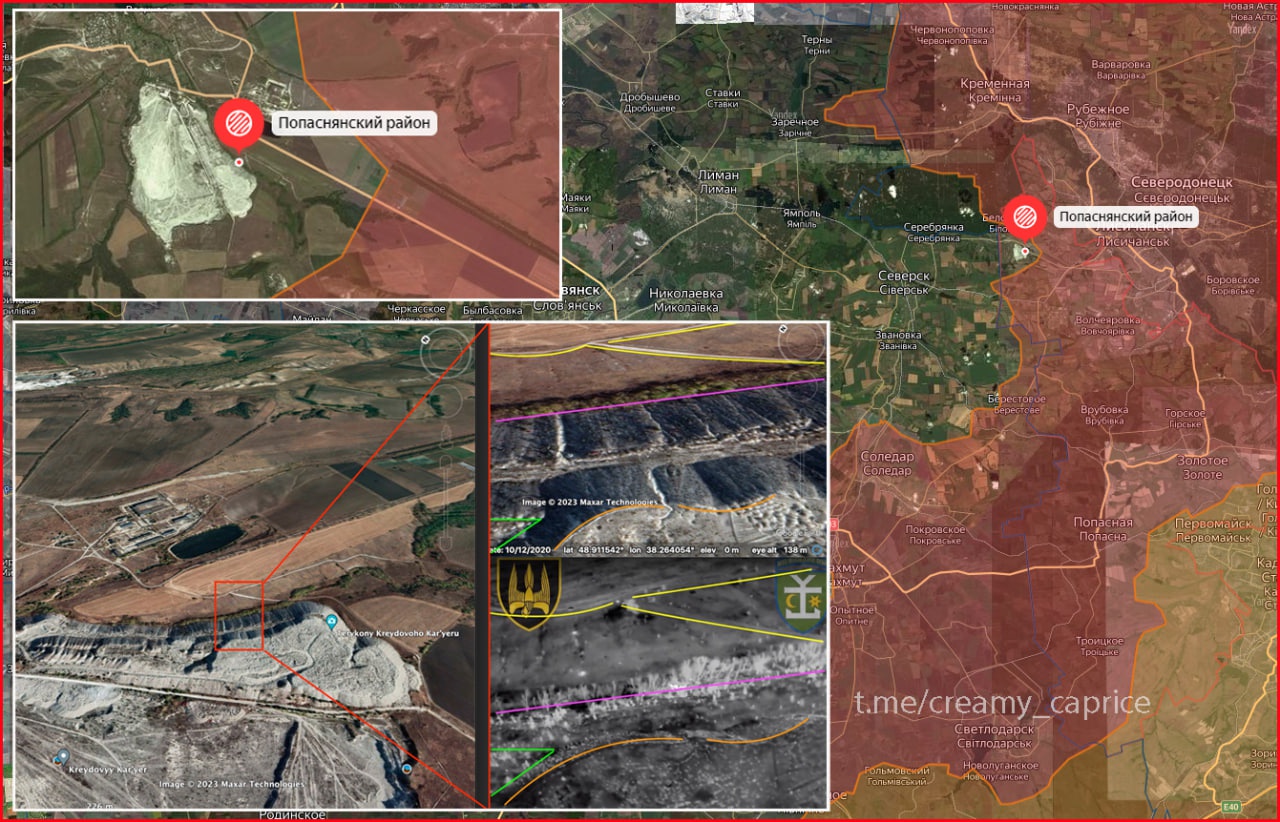Click the Троицкое village label
This screenshot has height=822, width=1280.
pos(1099,640)
